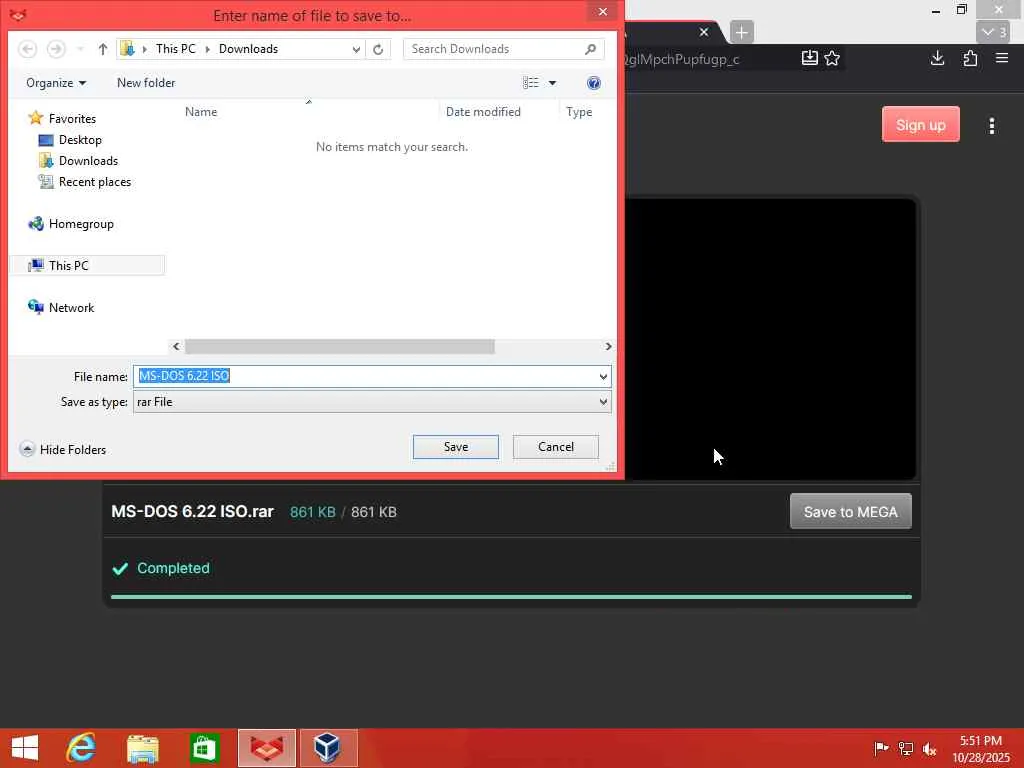Close the current browser tab

(x=703, y=32)
